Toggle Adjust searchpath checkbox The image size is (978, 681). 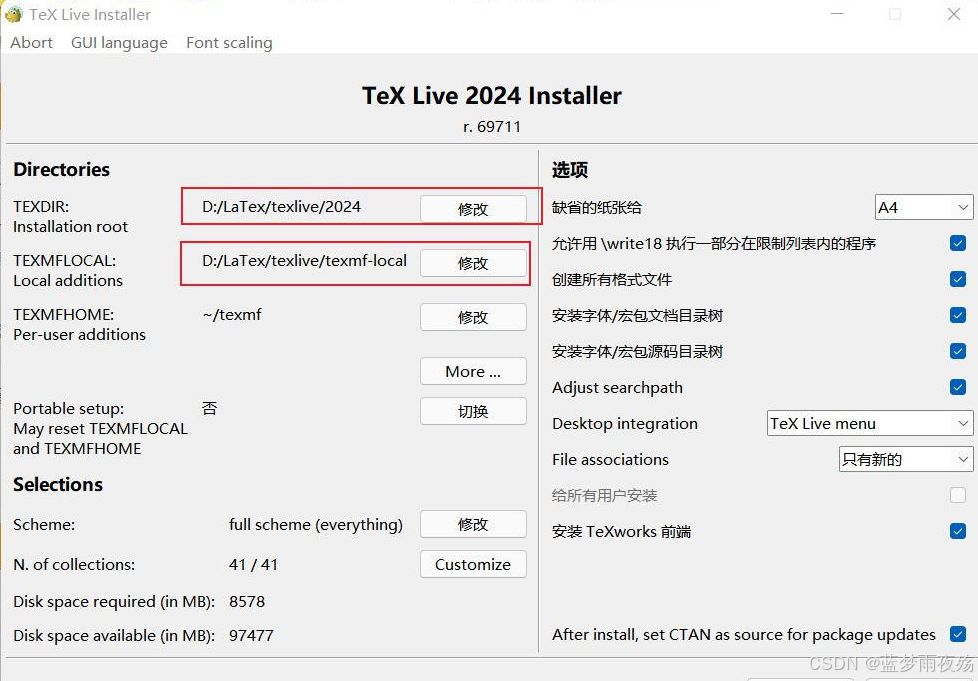coord(958,387)
